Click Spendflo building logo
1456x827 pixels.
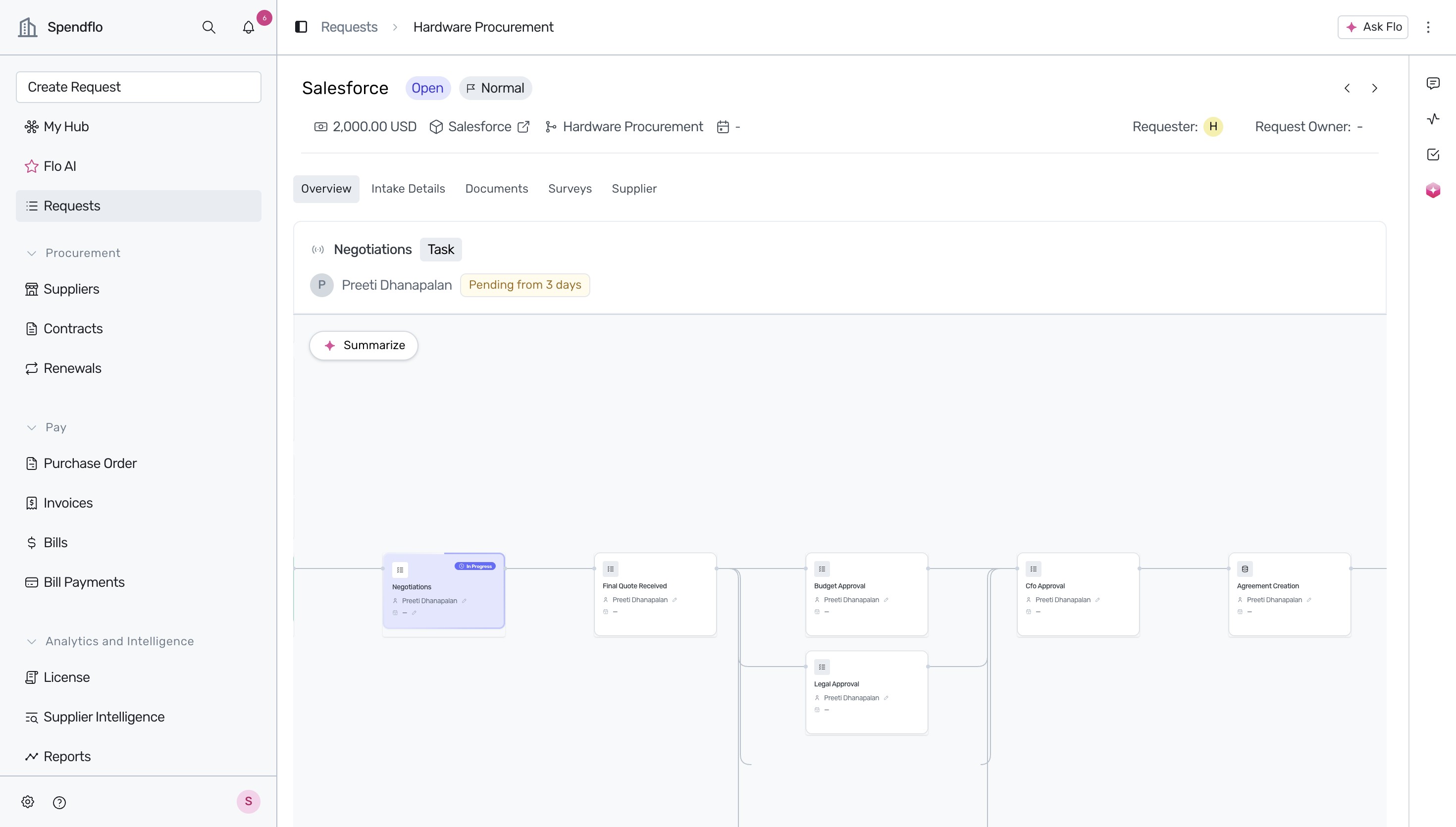[x=28, y=27]
